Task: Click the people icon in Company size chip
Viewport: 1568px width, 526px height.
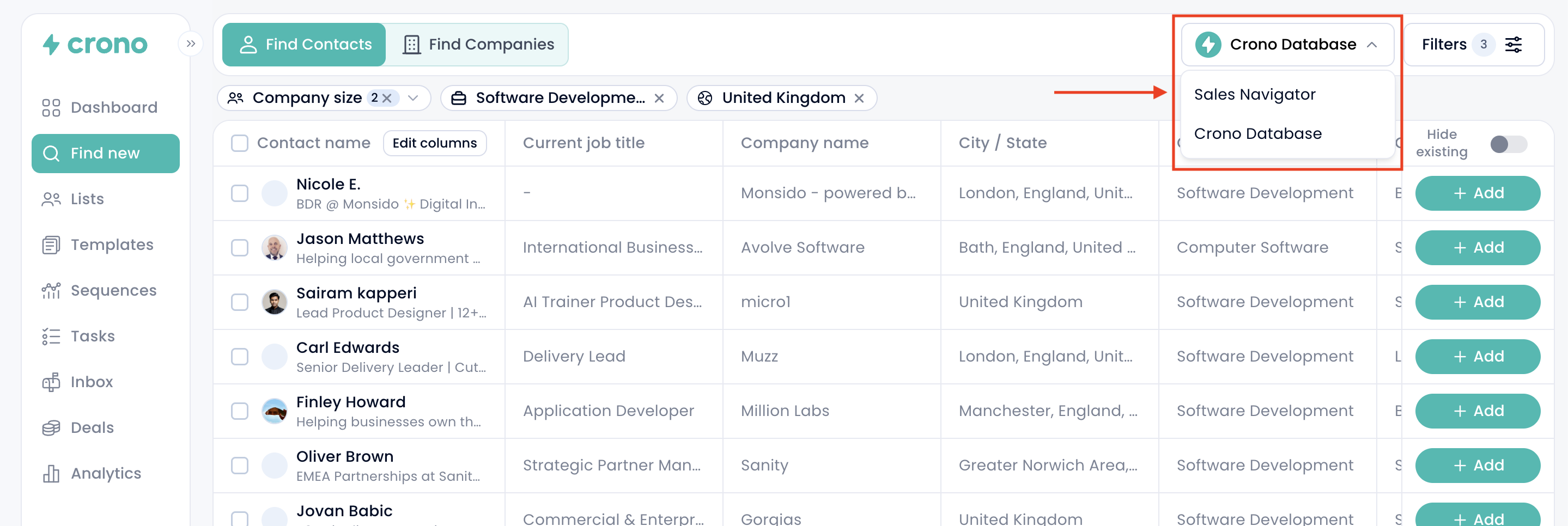Action: click(235, 99)
